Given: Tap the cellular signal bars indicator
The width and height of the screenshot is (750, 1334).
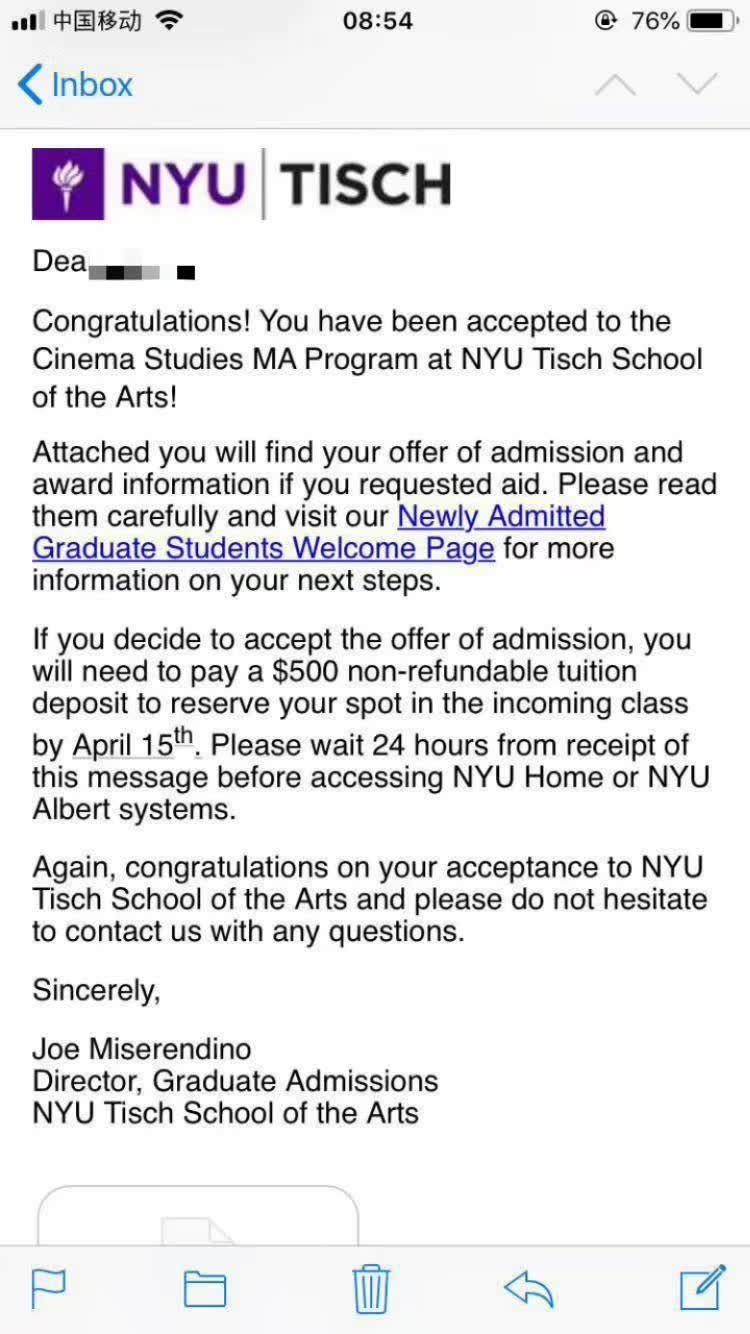Looking at the screenshot, I should [x=28, y=22].
